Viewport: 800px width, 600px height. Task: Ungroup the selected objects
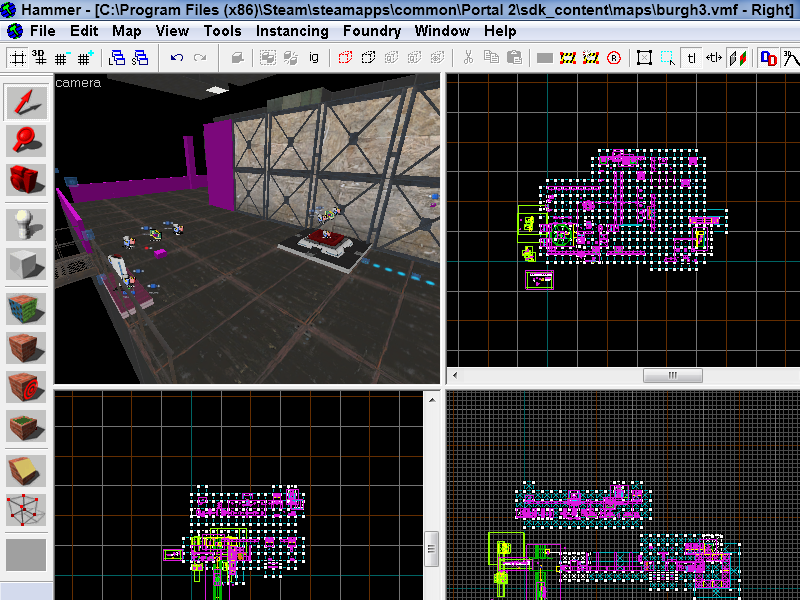[x=291, y=58]
